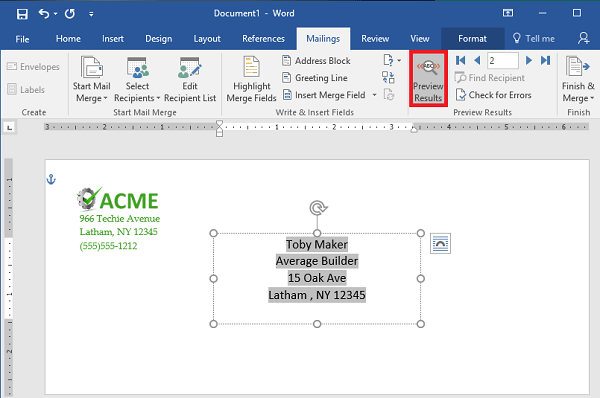Click the record number field showing 2
This screenshot has height=398, width=600.
click(x=503, y=60)
